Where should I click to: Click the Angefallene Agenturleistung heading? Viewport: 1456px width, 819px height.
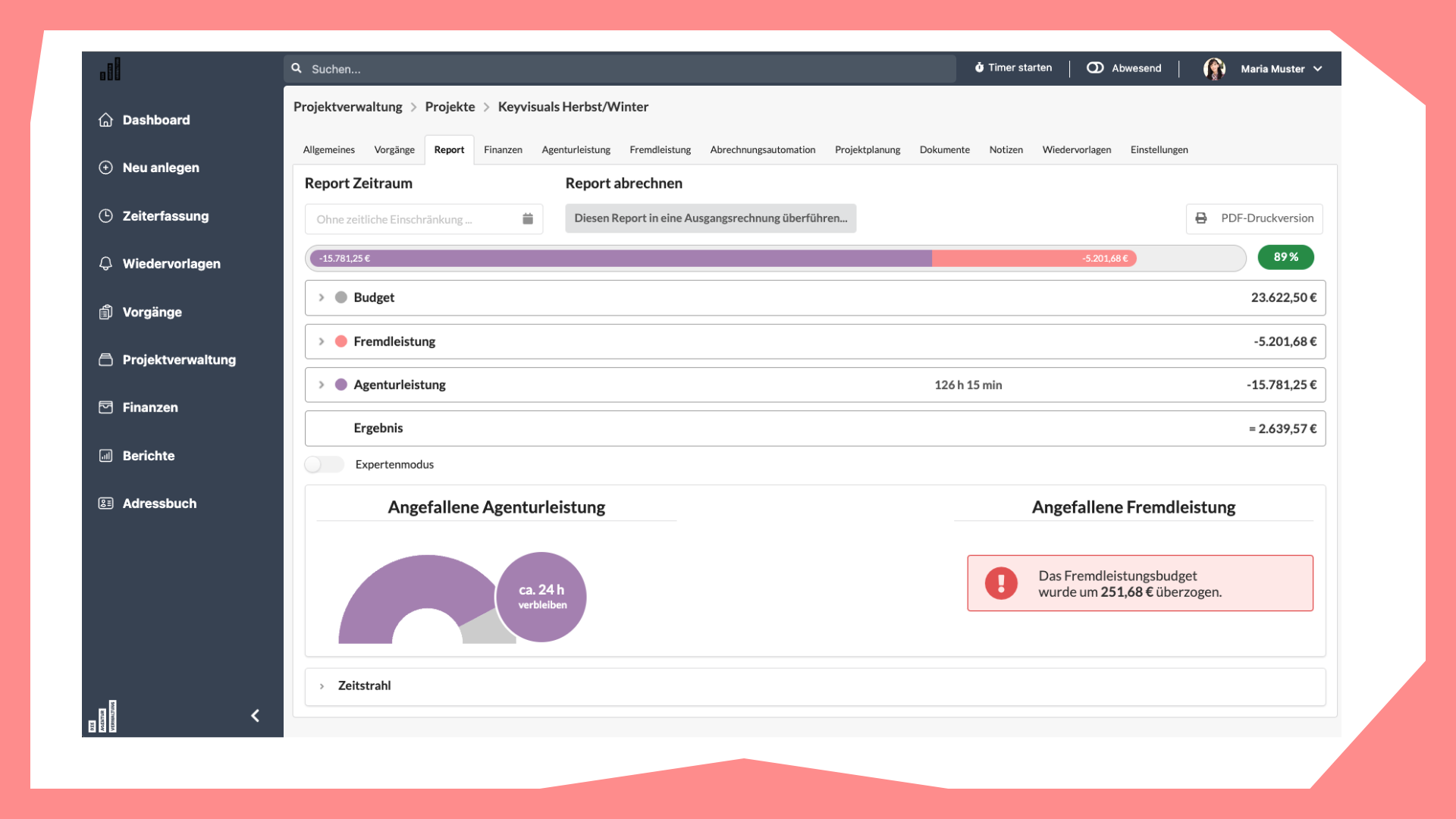[497, 507]
